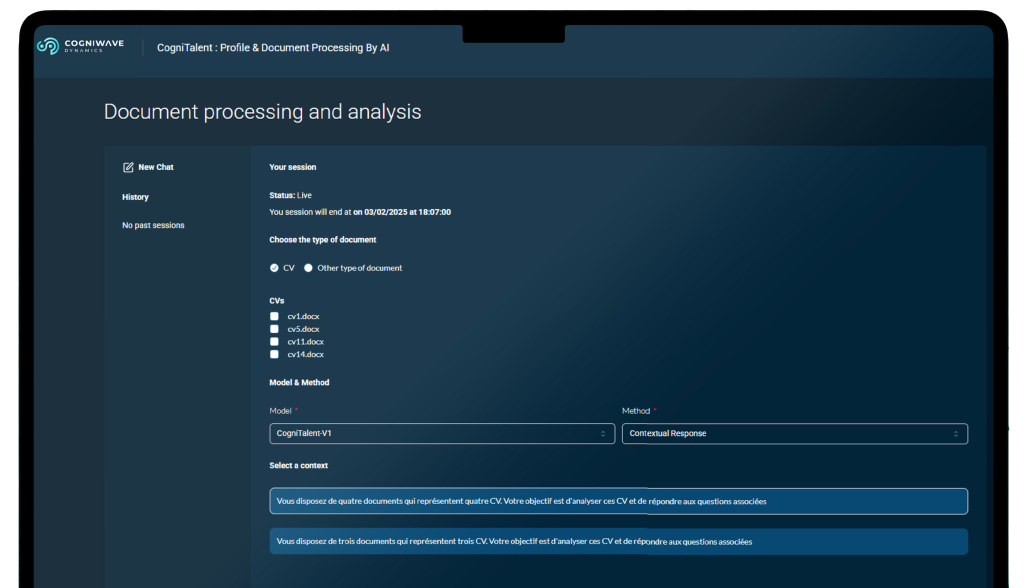Choose the Other type of document radio

[x=308, y=268]
